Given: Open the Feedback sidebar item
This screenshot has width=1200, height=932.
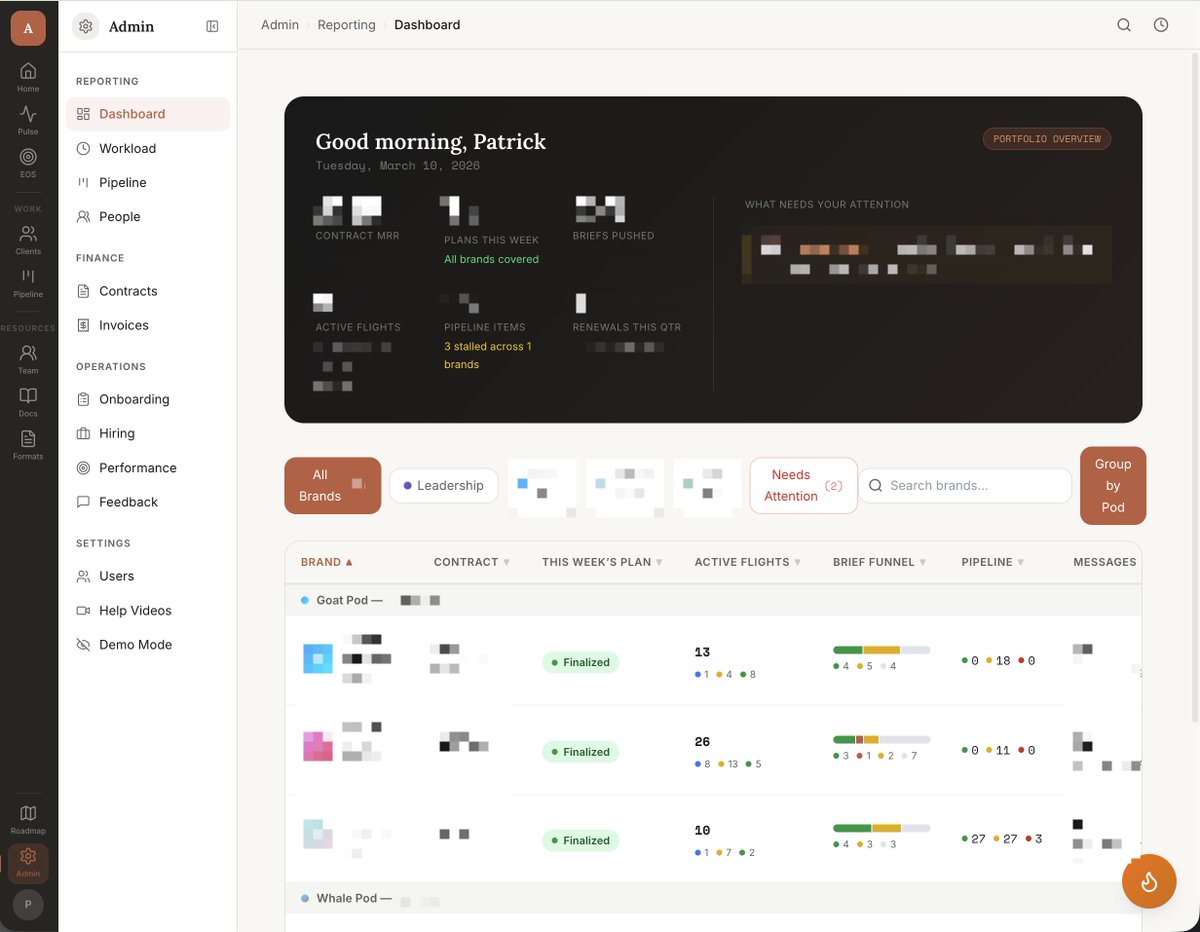Looking at the screenshot, I should pos(148,502).
